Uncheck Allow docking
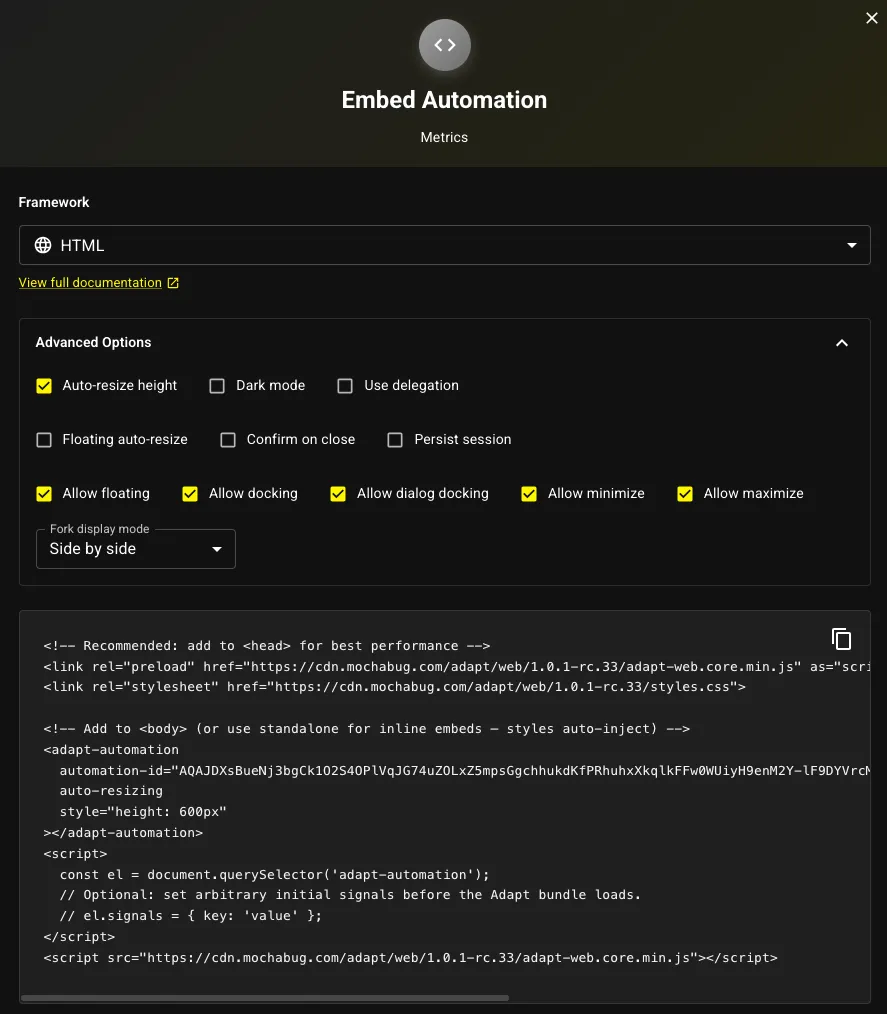The width and height of the screenshot is (887, 1014). click(190, 494)
